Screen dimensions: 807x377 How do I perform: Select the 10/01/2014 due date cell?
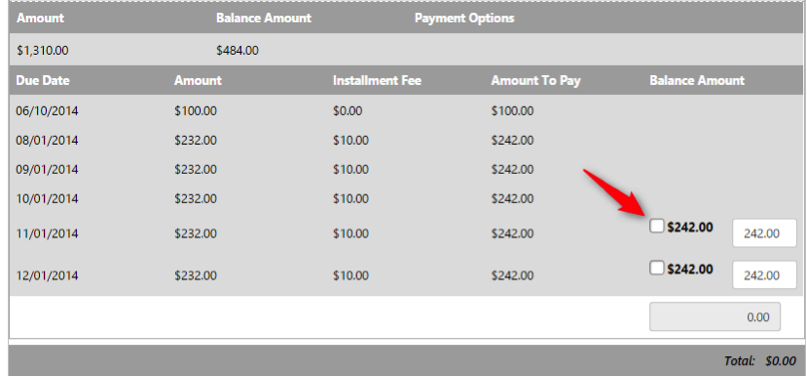(47, 199)
